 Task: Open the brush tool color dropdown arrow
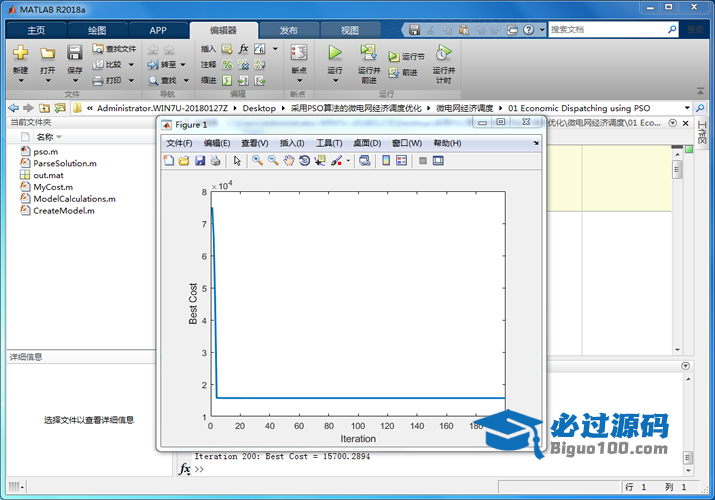348,160
